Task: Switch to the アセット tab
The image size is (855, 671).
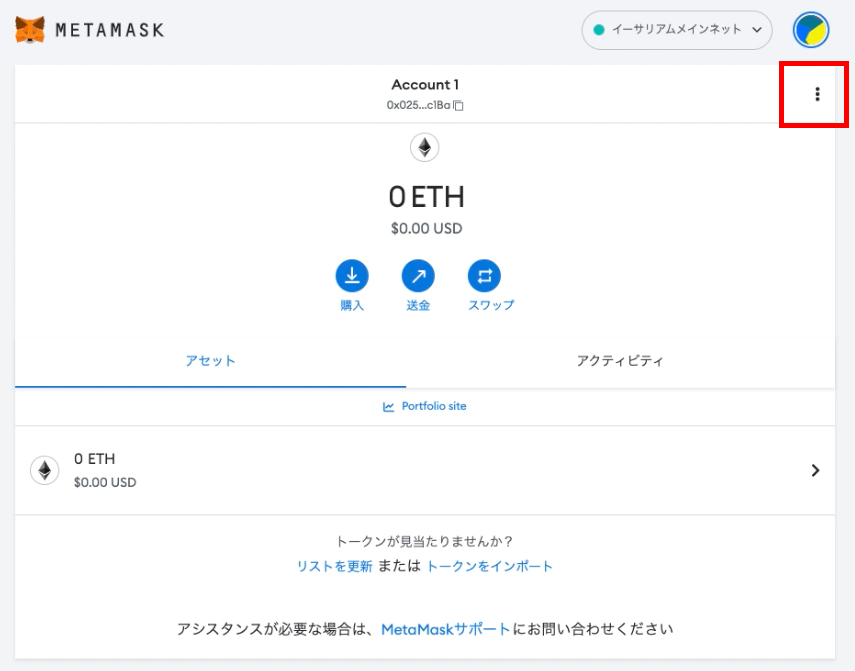Action: click(x=210, y=361)
